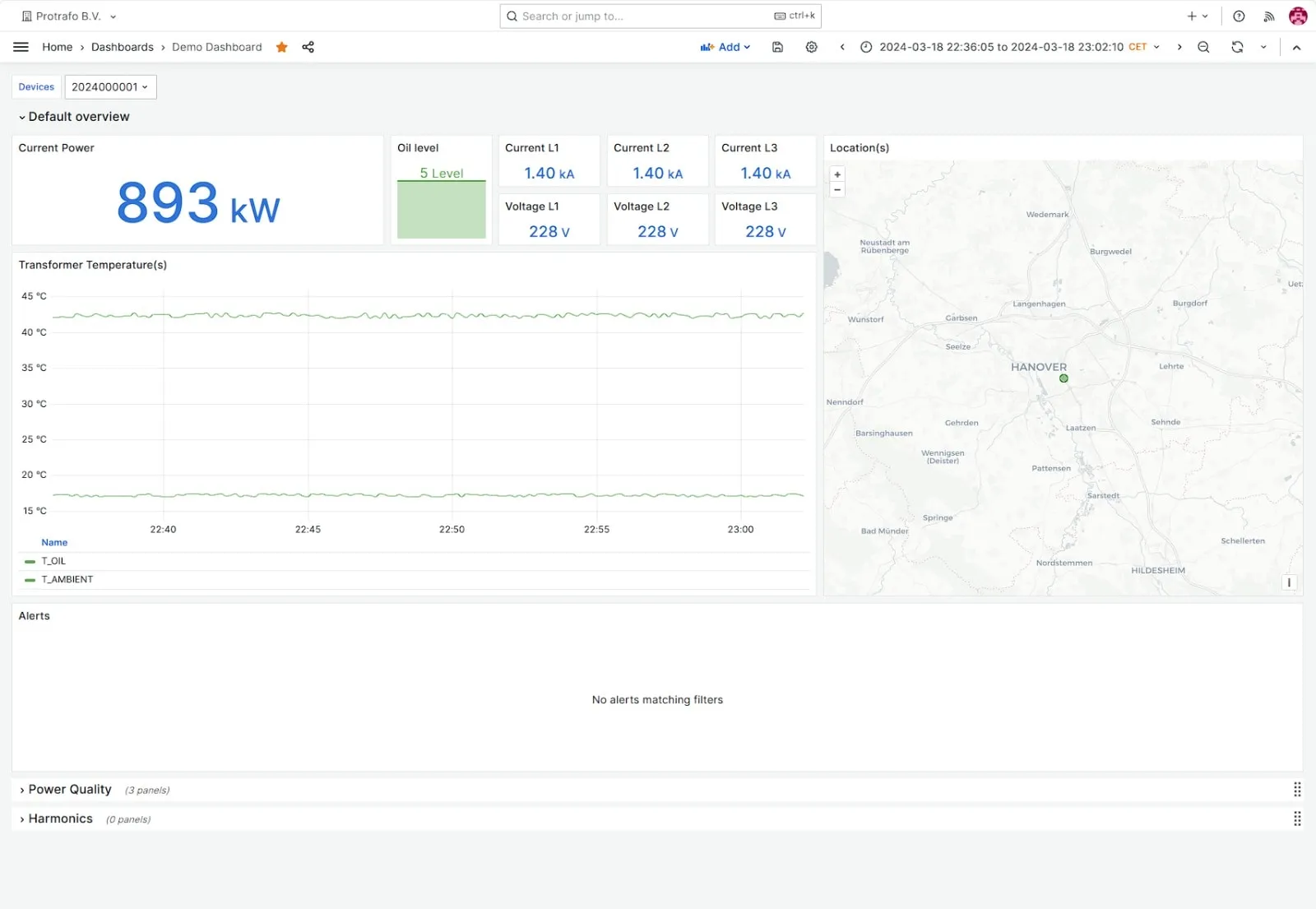Expand the Harmonics row
The image size is (1316, 909).
coord(56,819)
